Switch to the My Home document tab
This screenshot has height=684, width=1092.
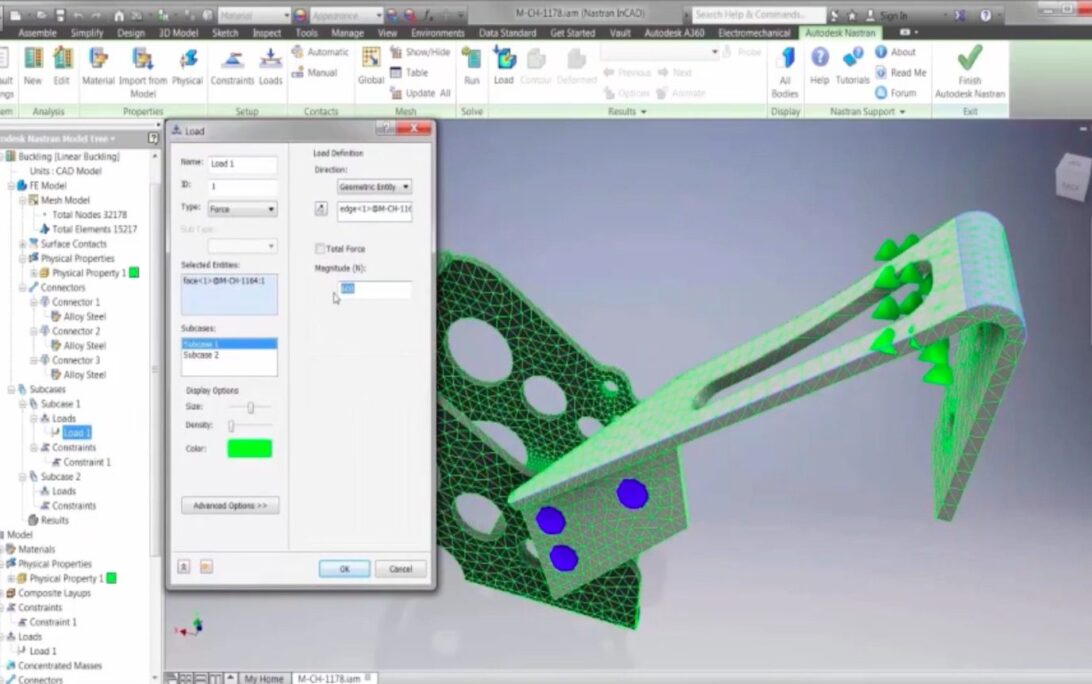[263, 678]
